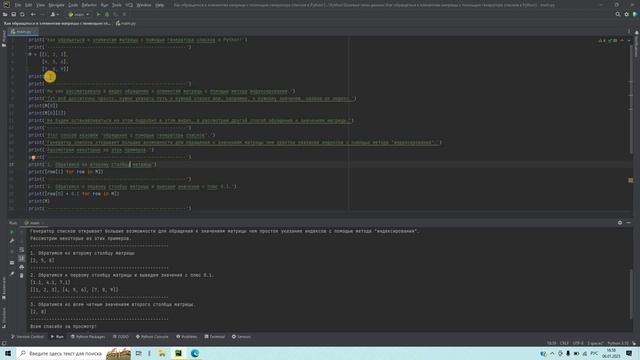Click the Search Everywhere magnifier icon
The image size is (640, 360).
coord(618,14)
